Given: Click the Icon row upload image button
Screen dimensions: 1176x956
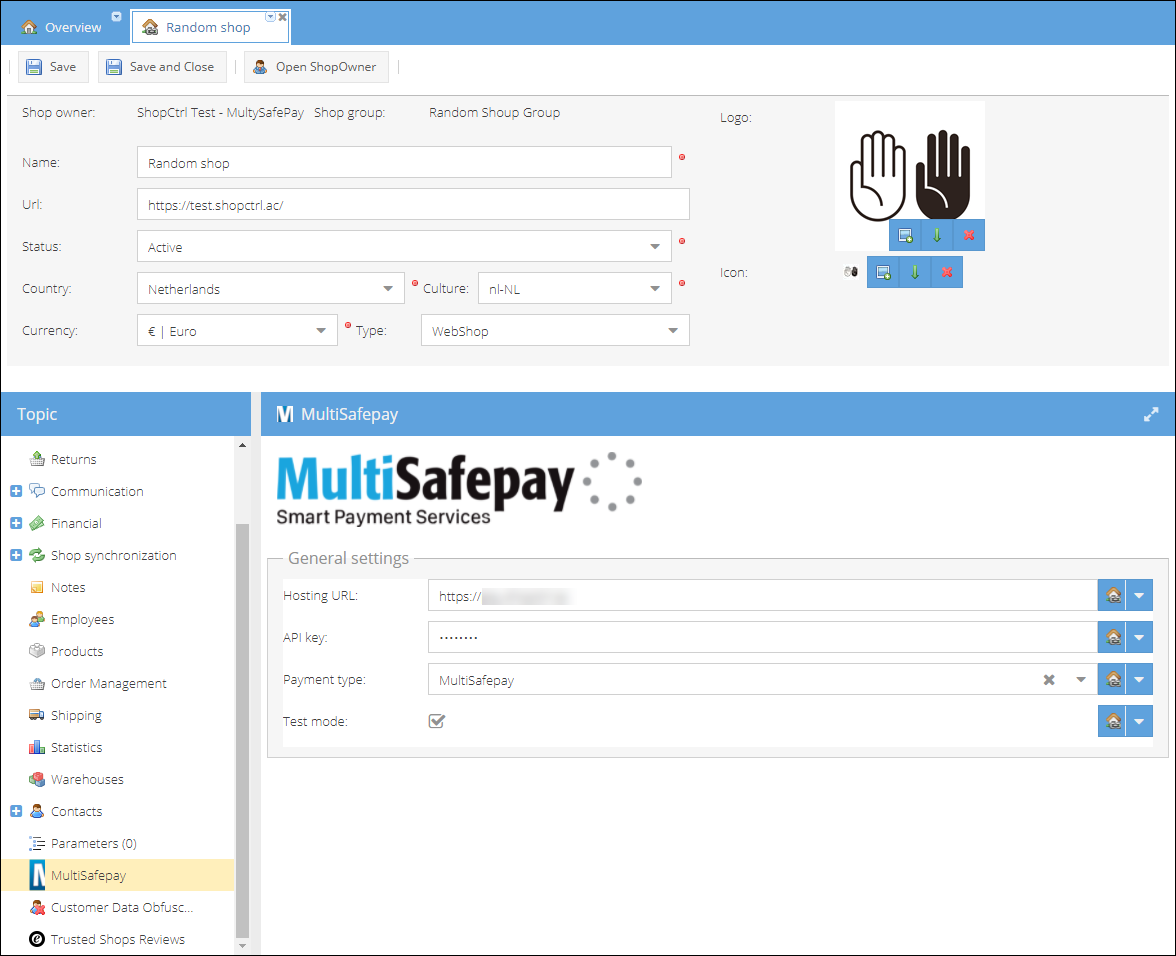Looking at the screenshot, I should (x=883, y=272).
